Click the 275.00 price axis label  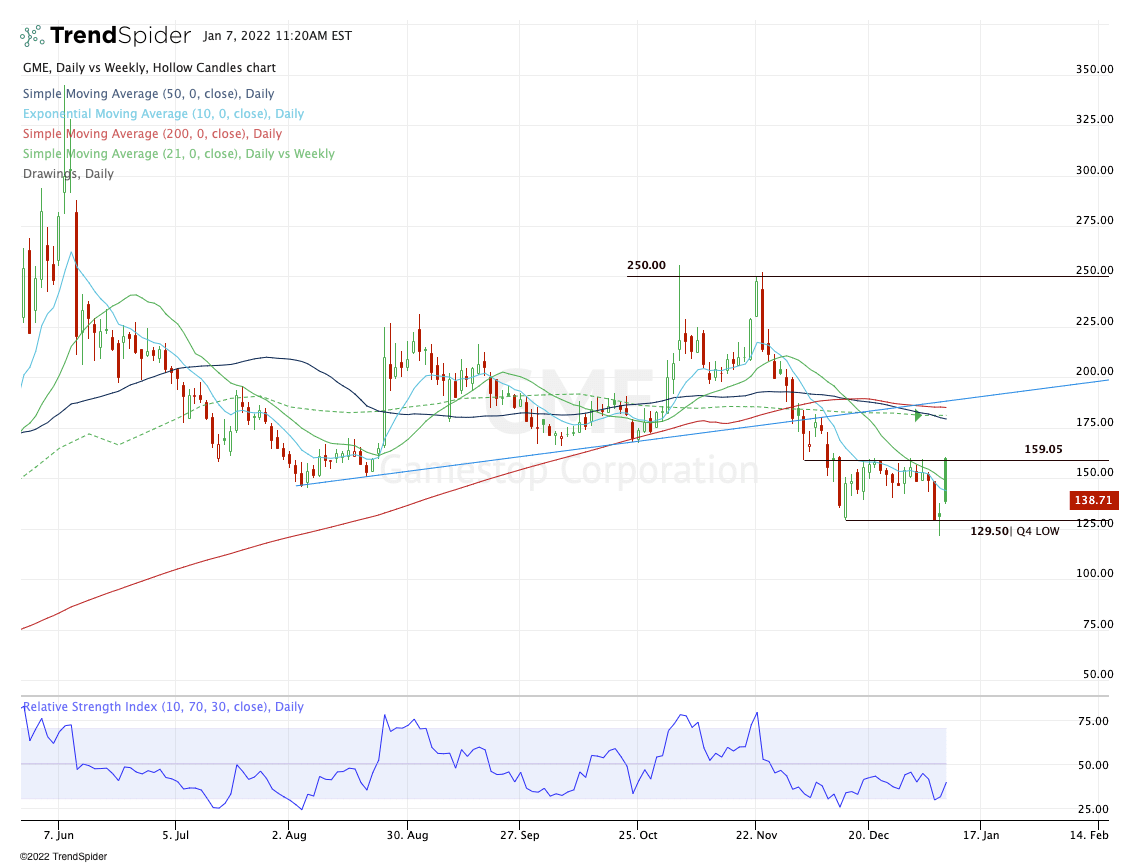1095,220
